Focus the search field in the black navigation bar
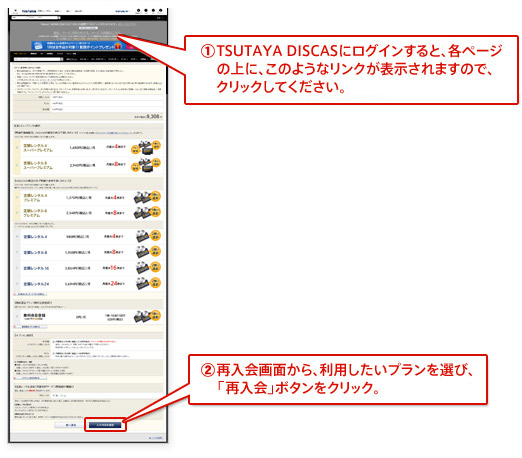Image resolution: width=522 pixels, height=458 pixels. 37,59
